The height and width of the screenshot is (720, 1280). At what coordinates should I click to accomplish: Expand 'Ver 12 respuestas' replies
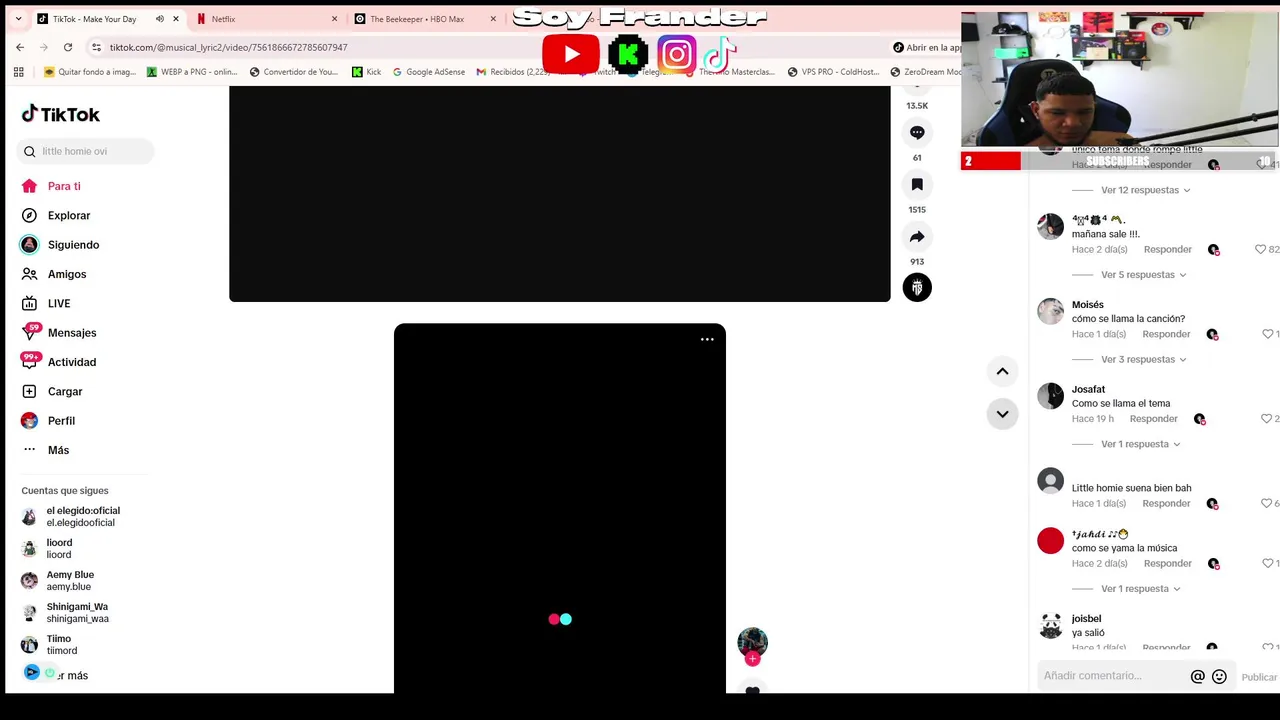(1145, 190)
